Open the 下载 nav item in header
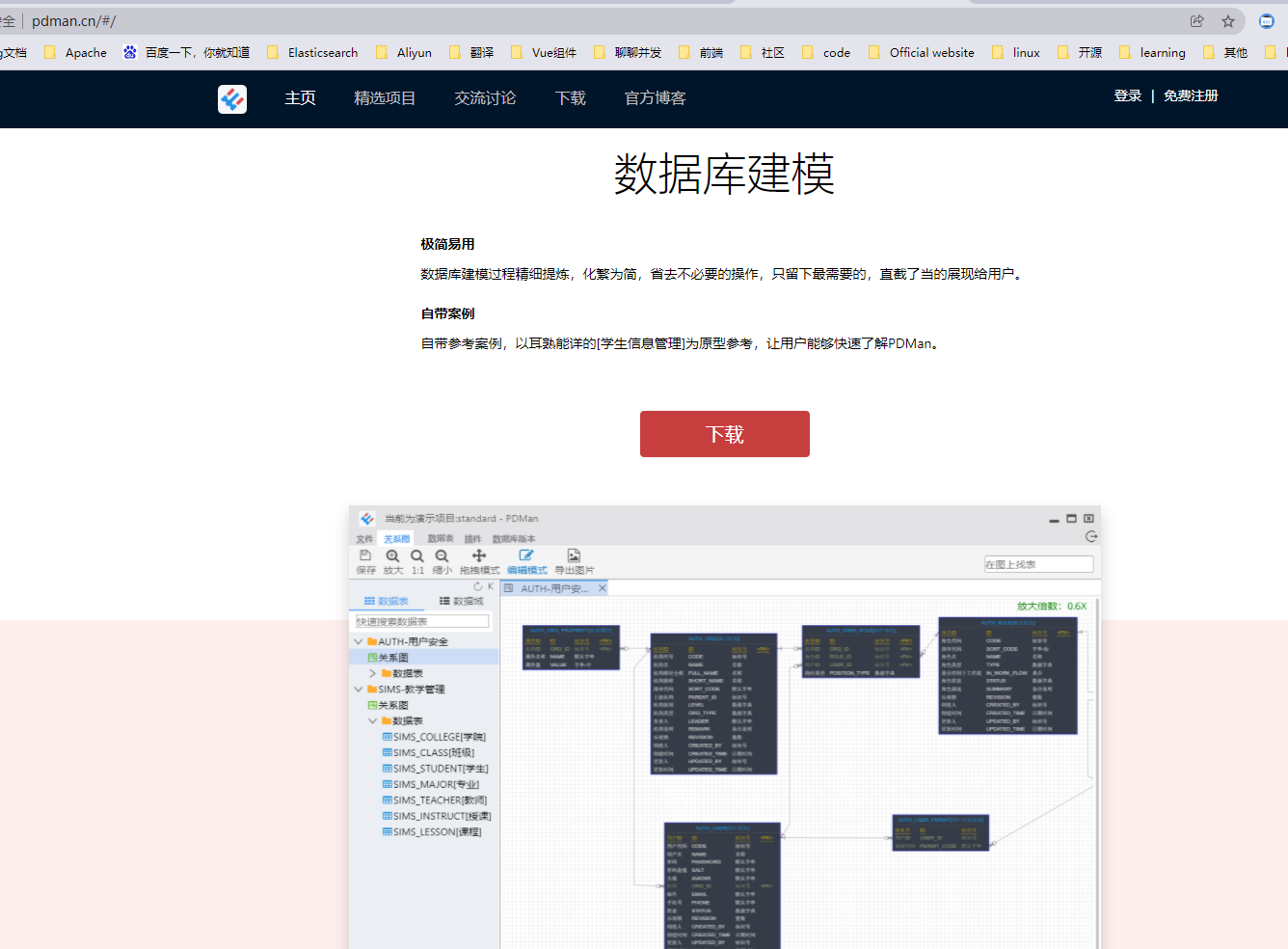The width and height of the screenshot is (1288, 949). 571,98
